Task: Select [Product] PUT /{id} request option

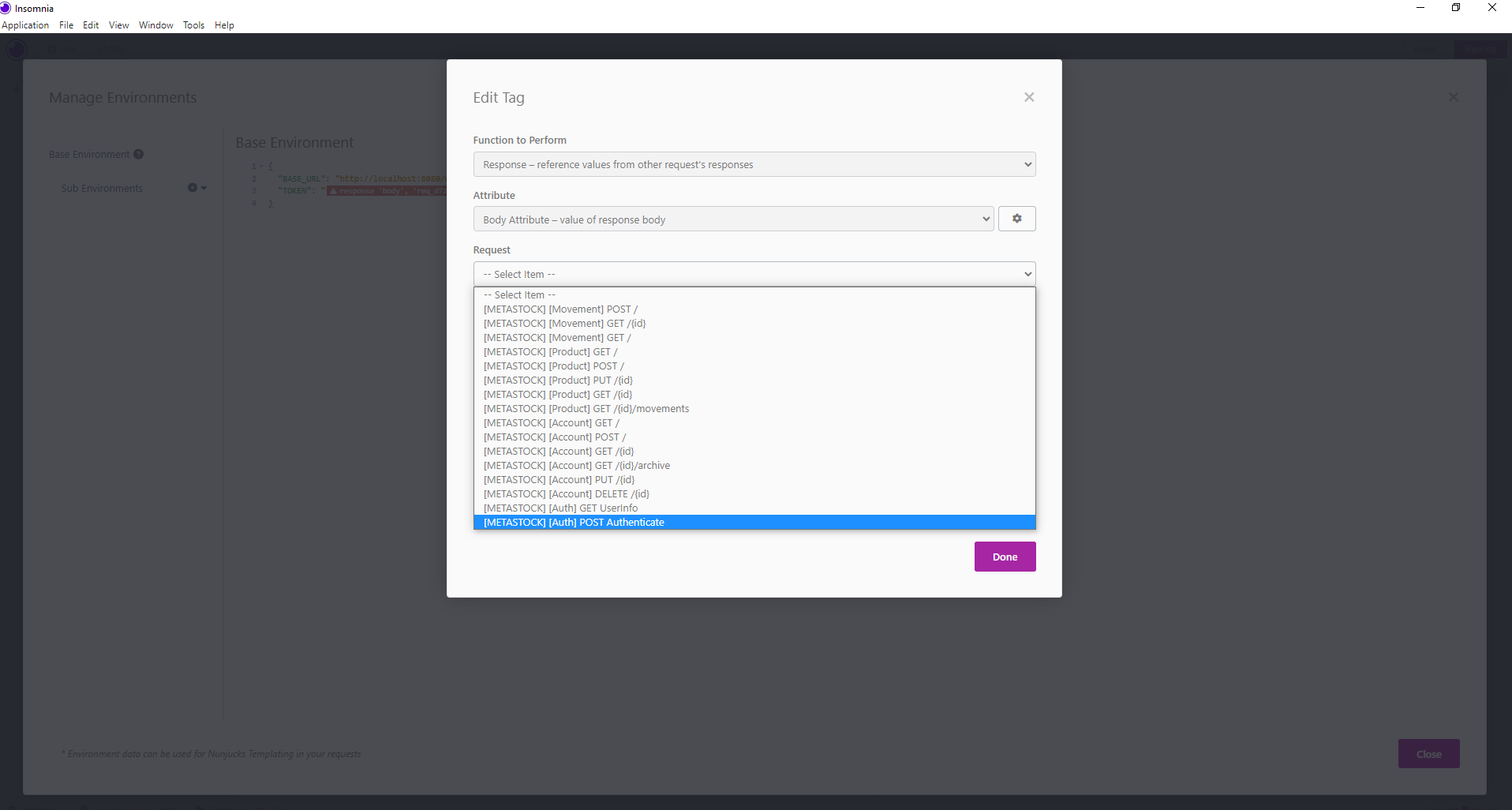Action: click(x=754, y=381)
